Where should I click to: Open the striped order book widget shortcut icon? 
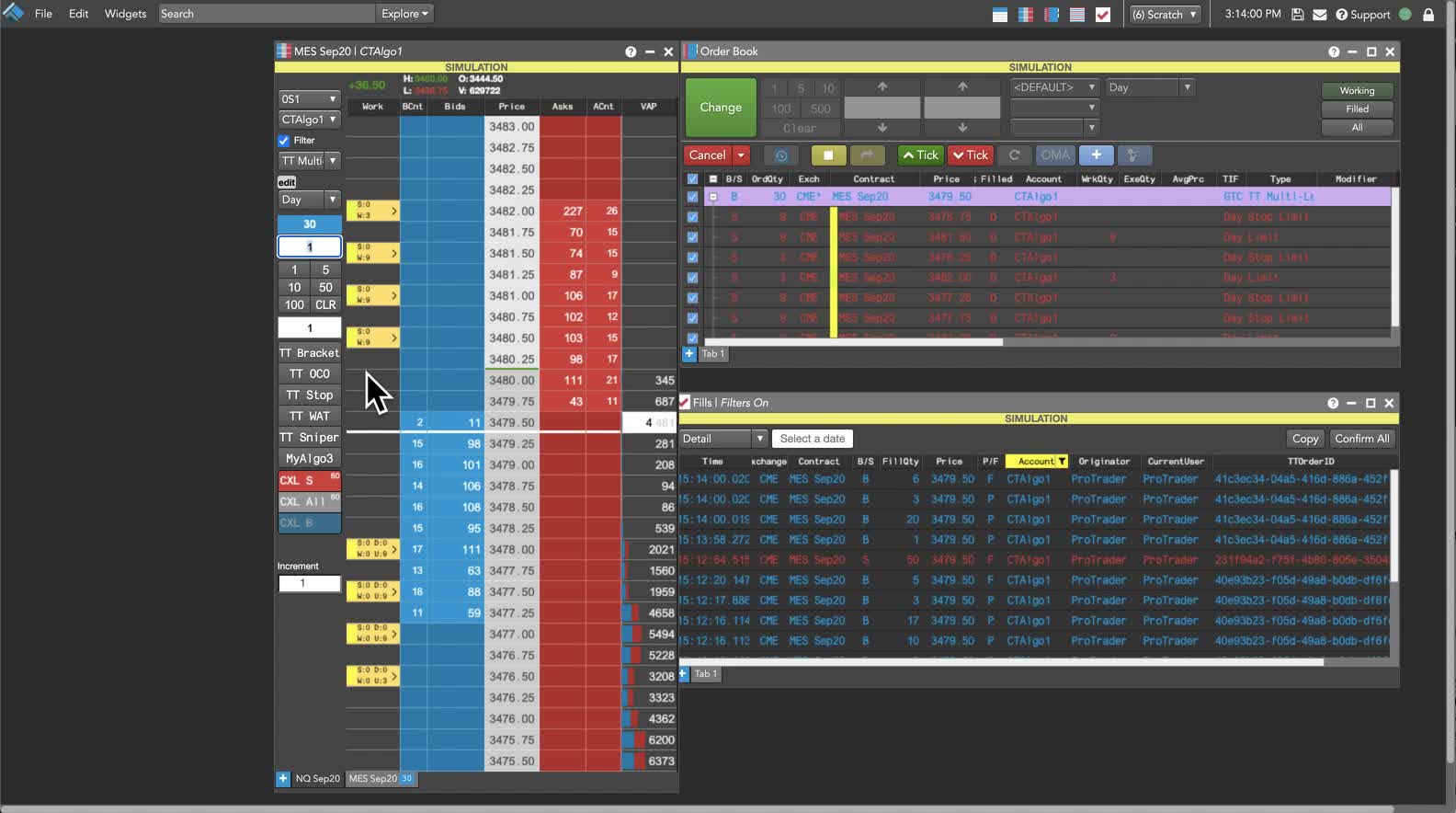pos(1077,15)
